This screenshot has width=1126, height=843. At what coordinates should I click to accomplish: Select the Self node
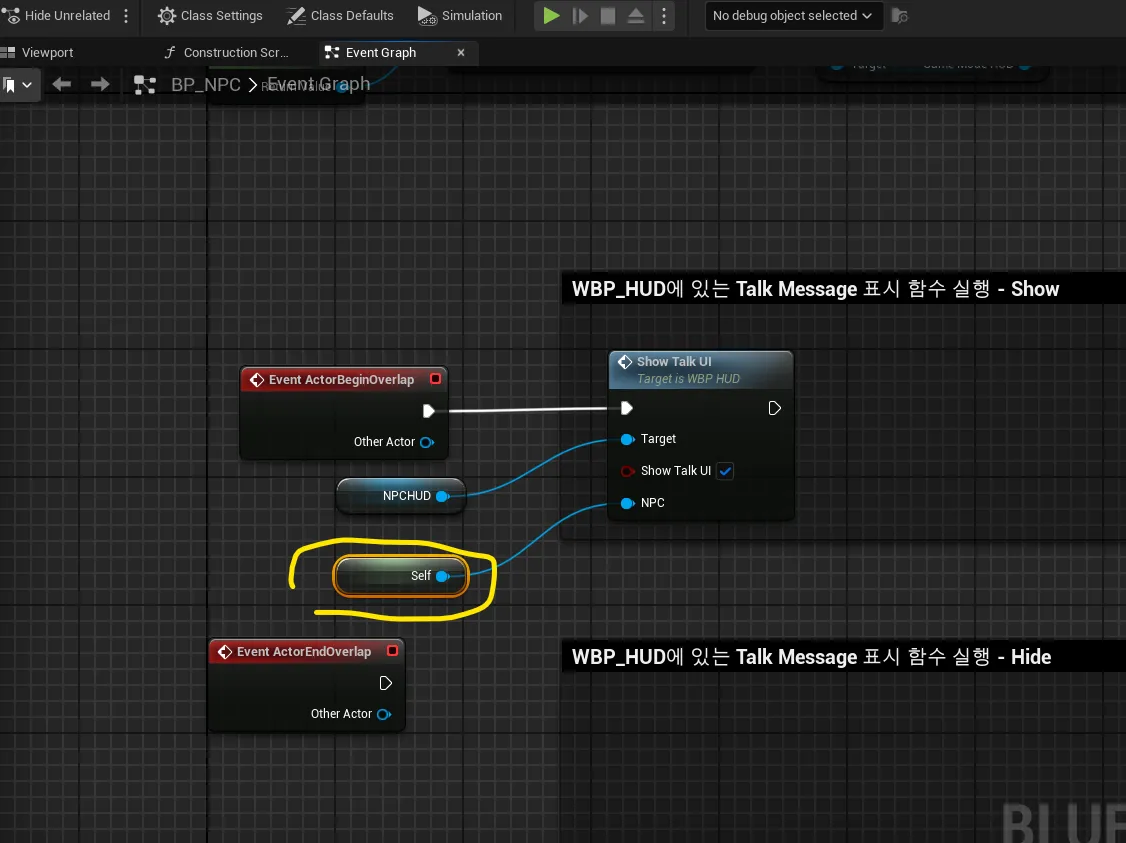coord(401,576)
